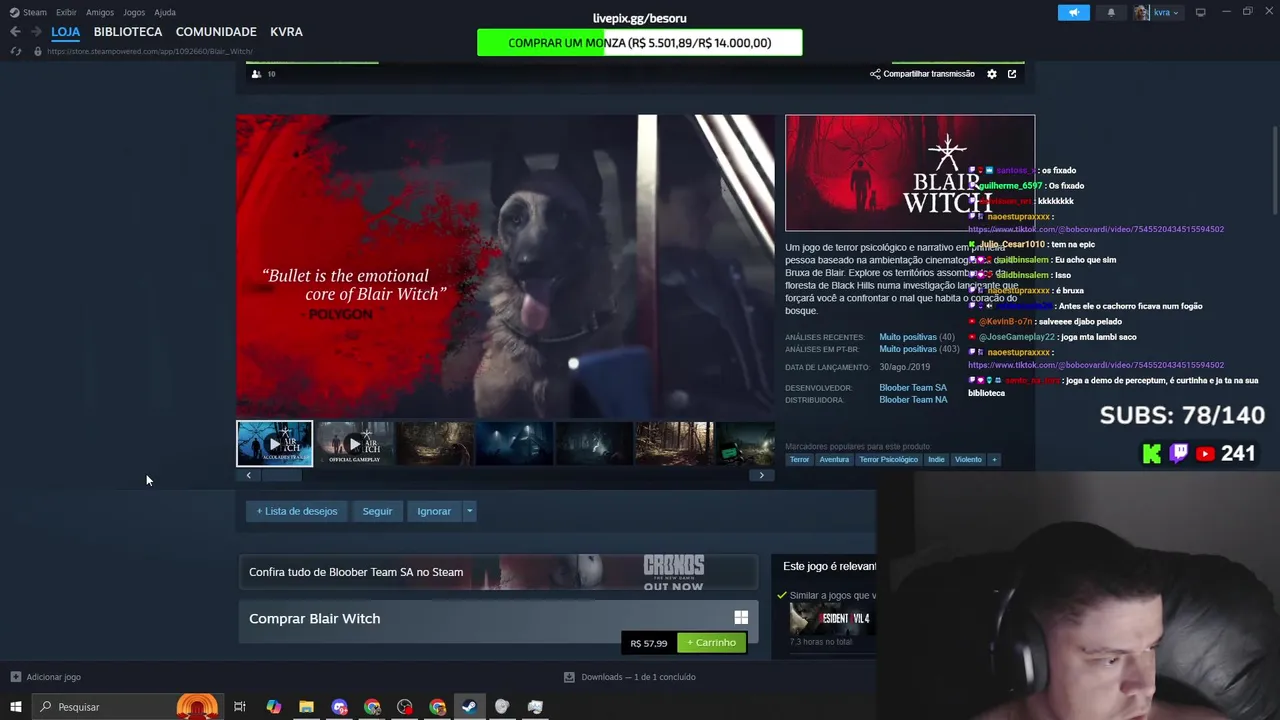Switch to the COMUNIDADE tab
This screenshot has height=720, width=1280.
pyautogui.click(x=216, y=32)
